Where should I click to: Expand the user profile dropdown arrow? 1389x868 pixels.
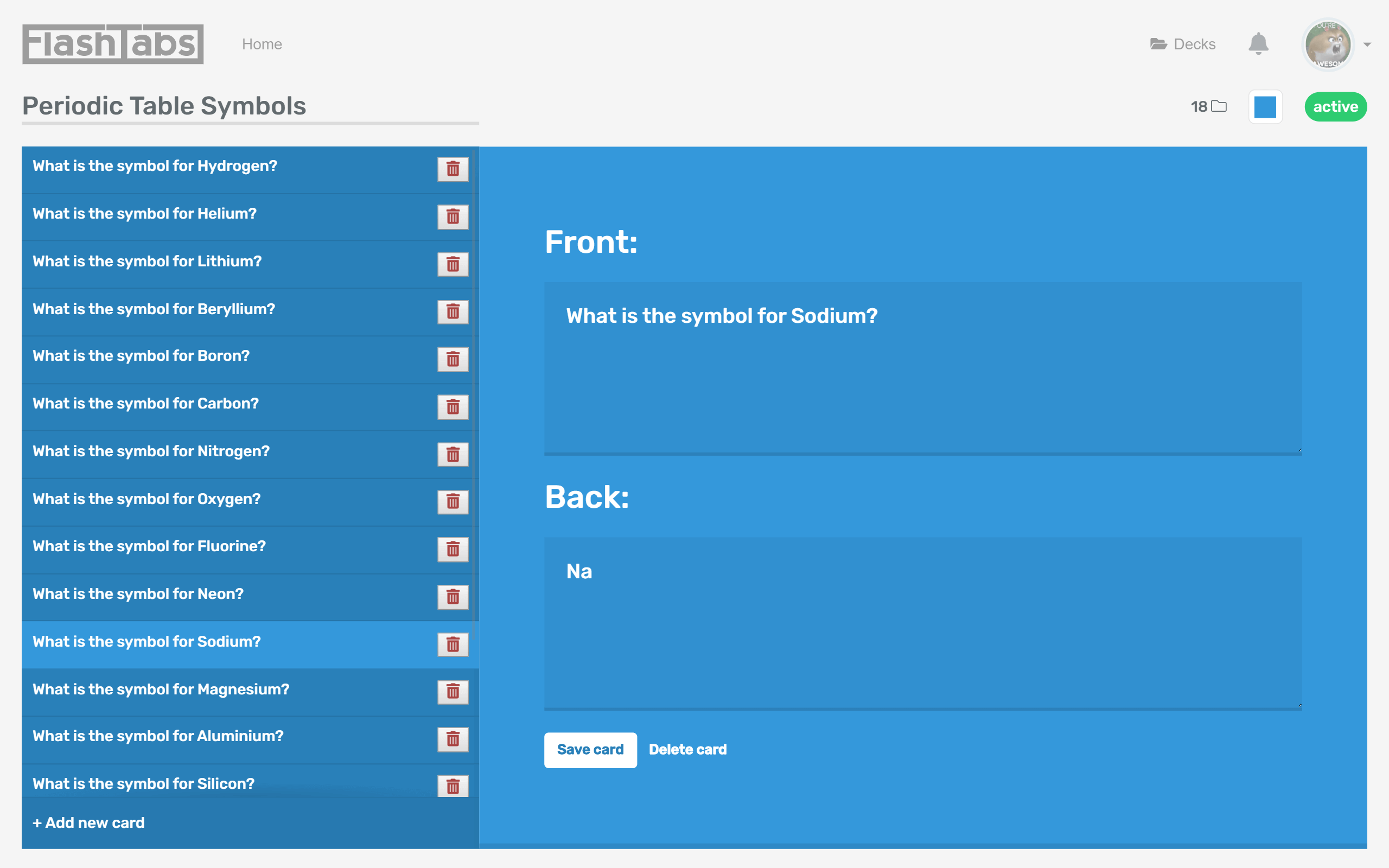(1367, 45)
